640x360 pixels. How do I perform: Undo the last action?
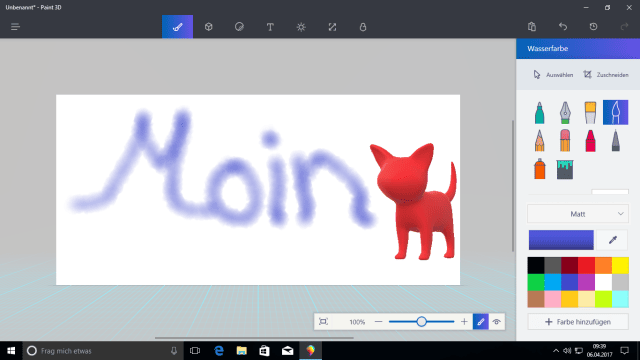[x=563, y=27]
